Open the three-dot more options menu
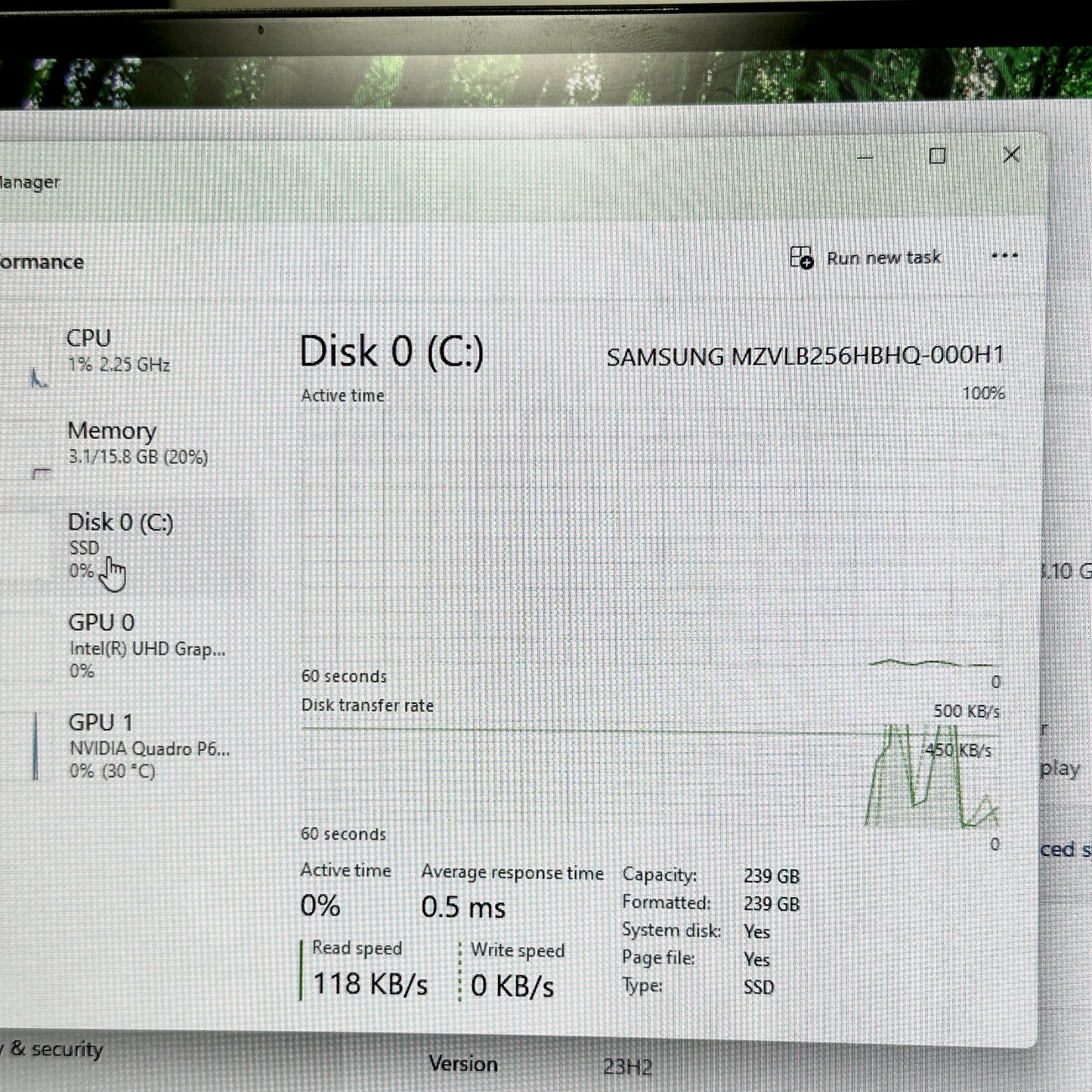 pyautogui.click(x=1004, y=255)
